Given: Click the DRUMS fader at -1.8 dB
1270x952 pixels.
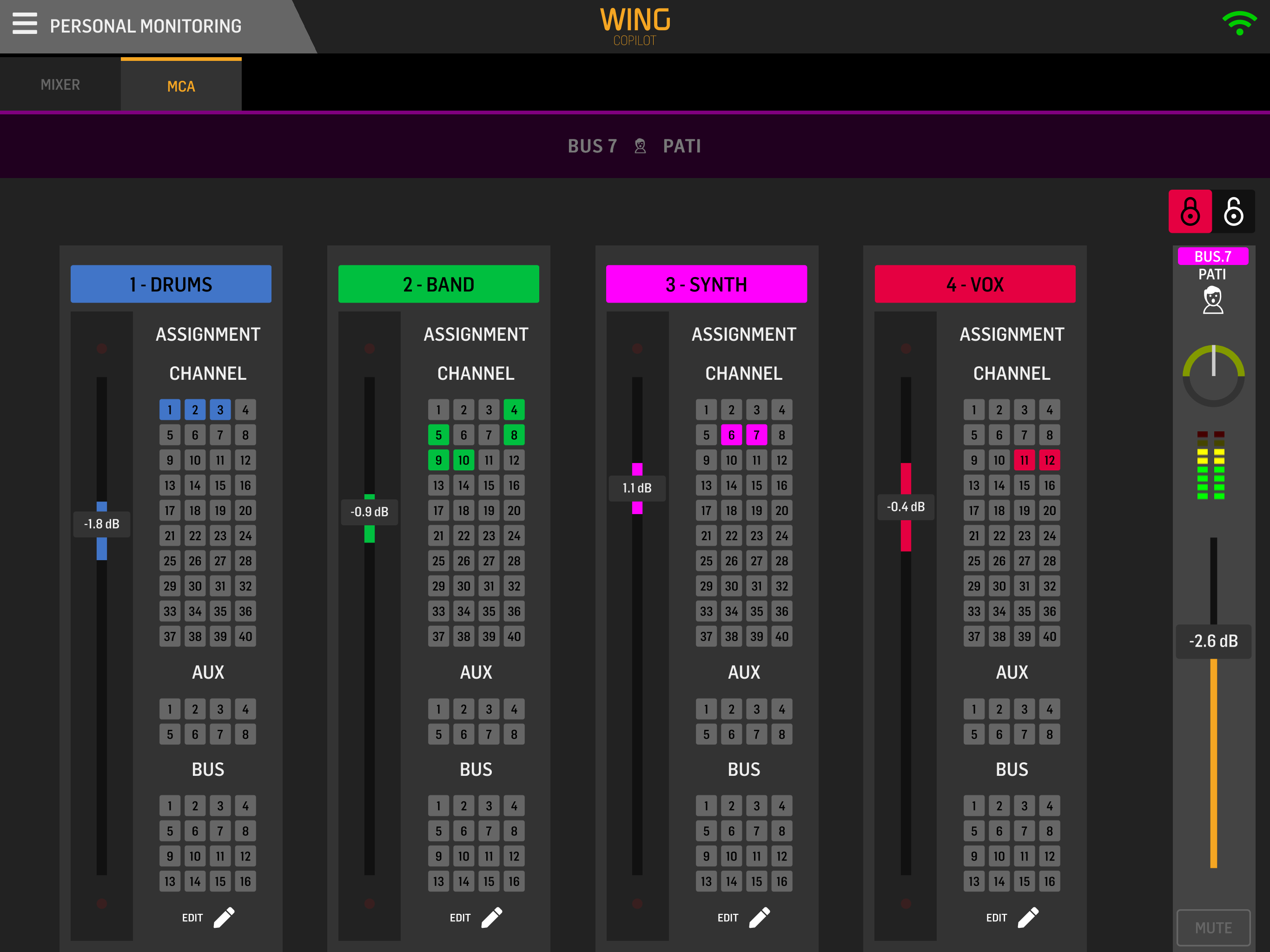Looking at the screenshot, I should coord(102,524).
